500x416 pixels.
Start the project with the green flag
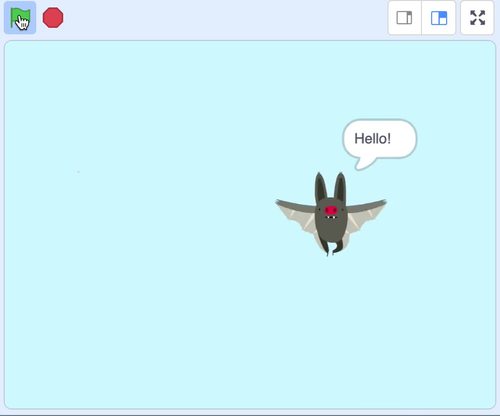coord(20,18)
